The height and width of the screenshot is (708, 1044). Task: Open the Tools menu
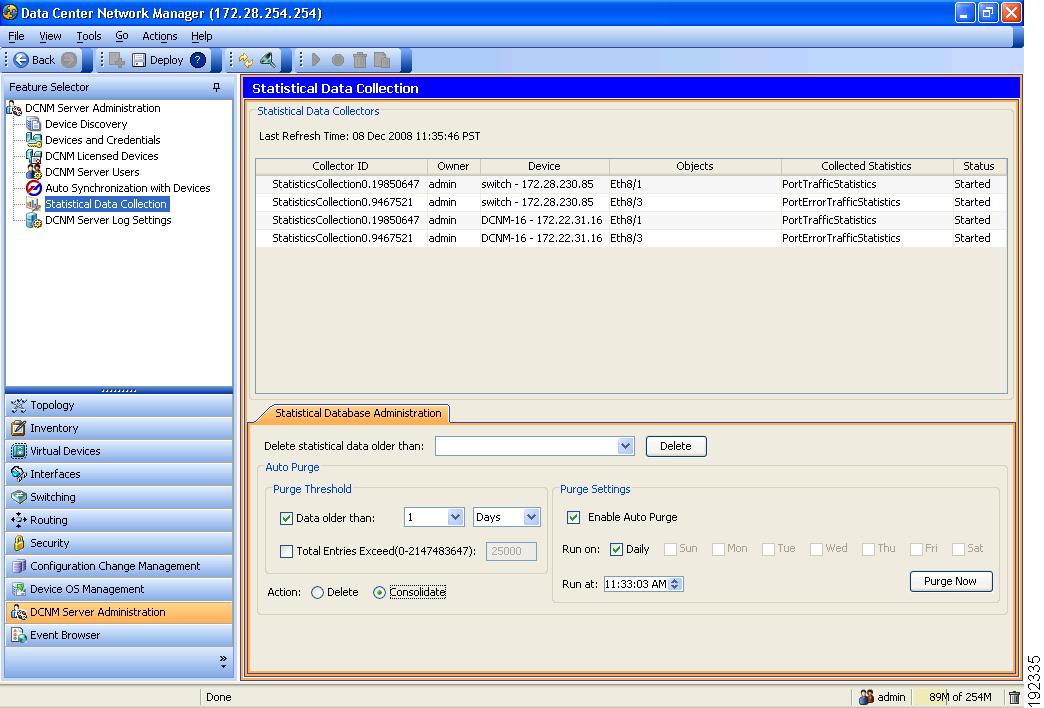tap(88, 36)
